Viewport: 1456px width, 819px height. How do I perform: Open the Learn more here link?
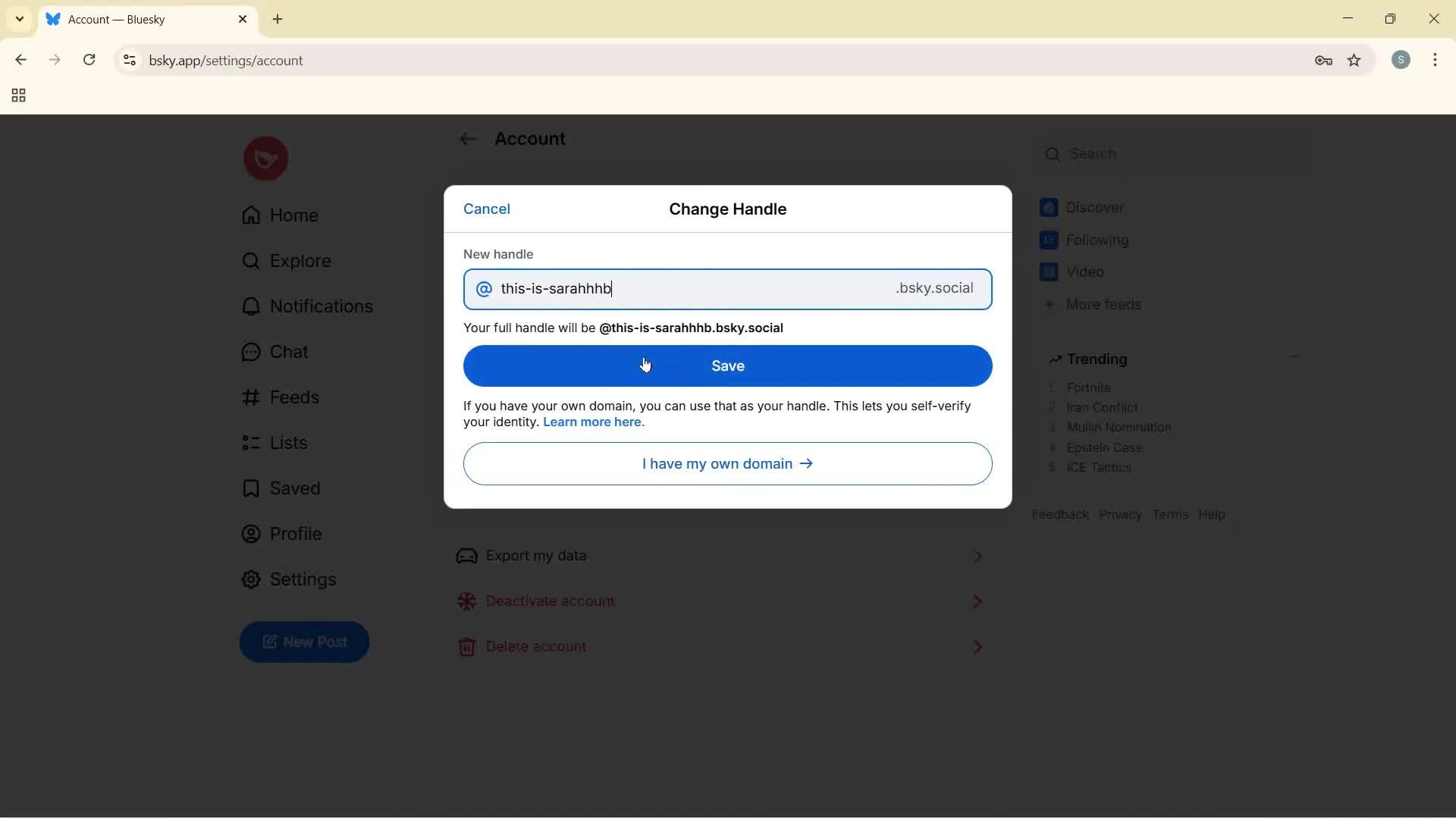[594, 422]
